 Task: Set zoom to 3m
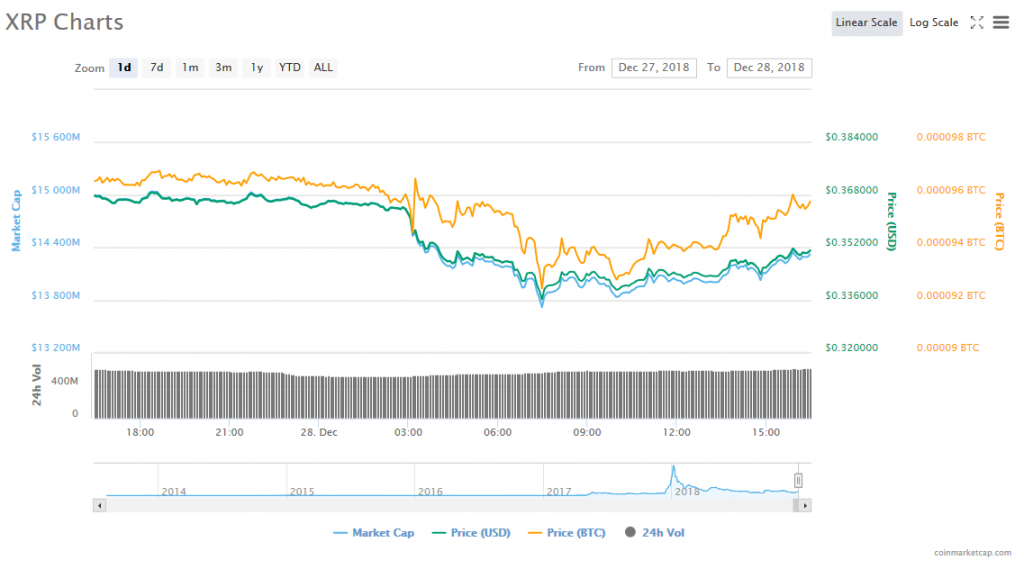223,68
